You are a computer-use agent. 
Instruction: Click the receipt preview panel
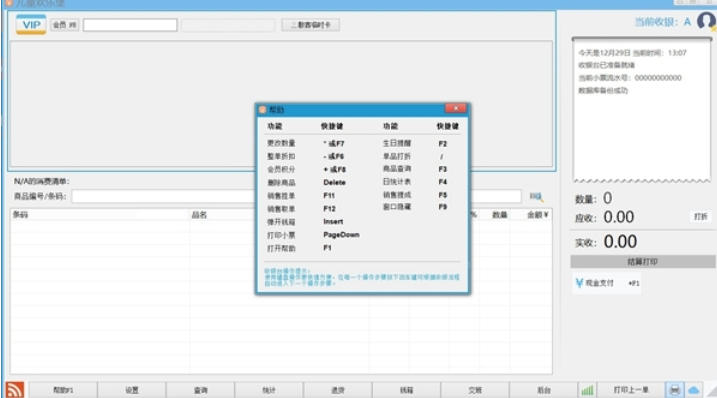[642, 110]
